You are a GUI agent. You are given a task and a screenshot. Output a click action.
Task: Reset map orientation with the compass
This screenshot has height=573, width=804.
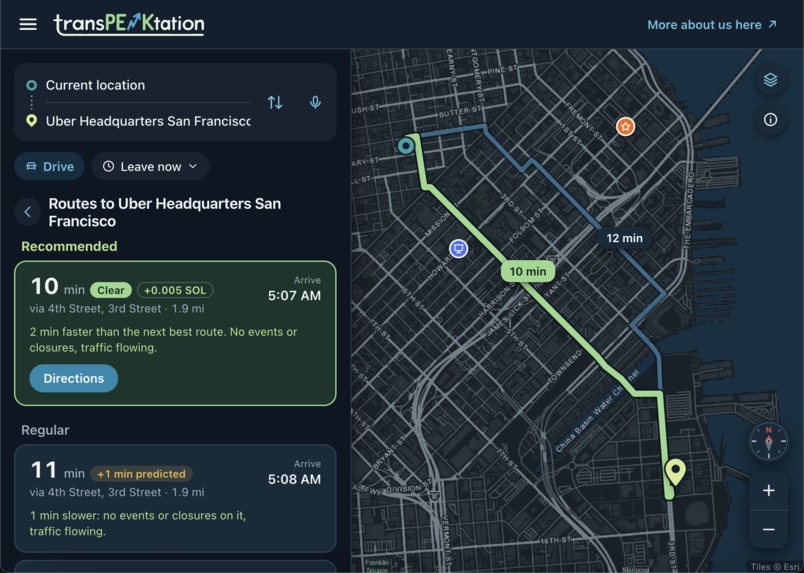tap(769, 441)
